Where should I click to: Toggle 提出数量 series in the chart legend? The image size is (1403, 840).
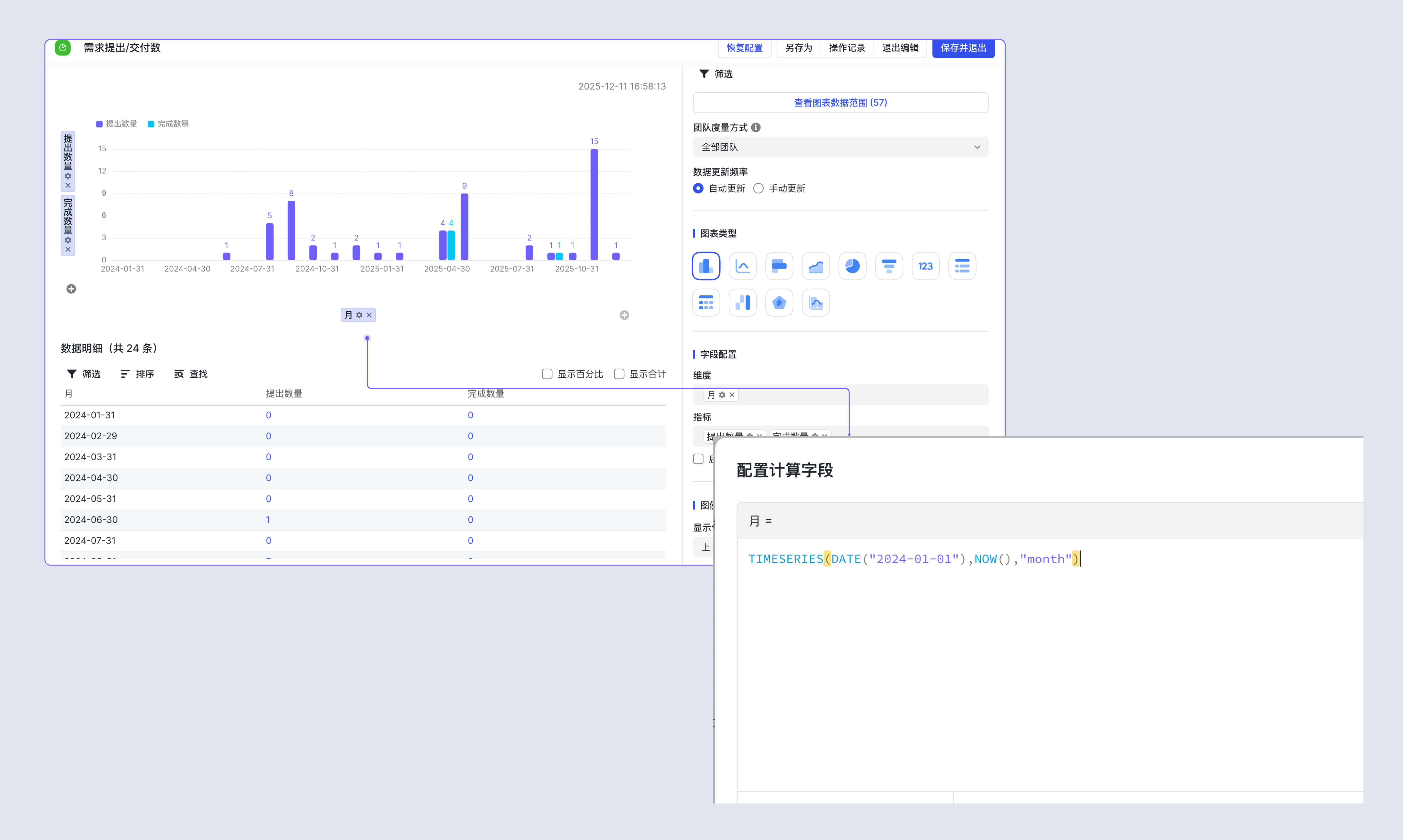point(117,124)
